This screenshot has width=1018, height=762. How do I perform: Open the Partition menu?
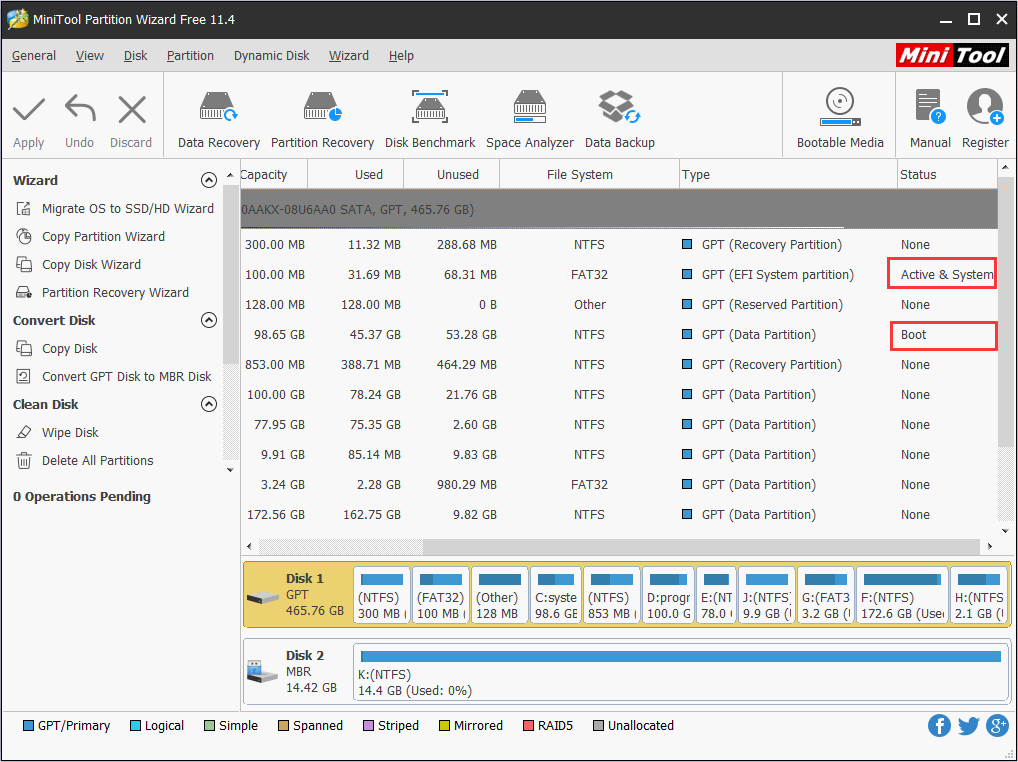pos(190,56)
